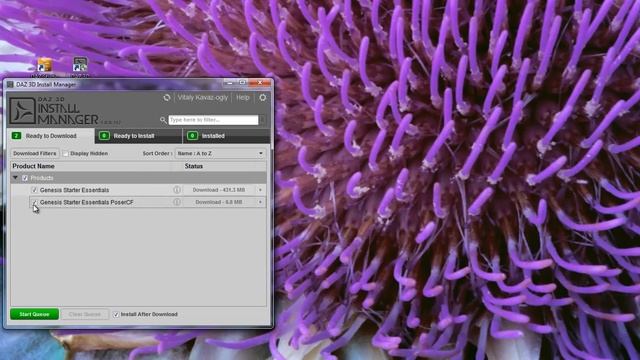Open info for Genesis Starter Essentials PoserCF

[x=177, y=202]
